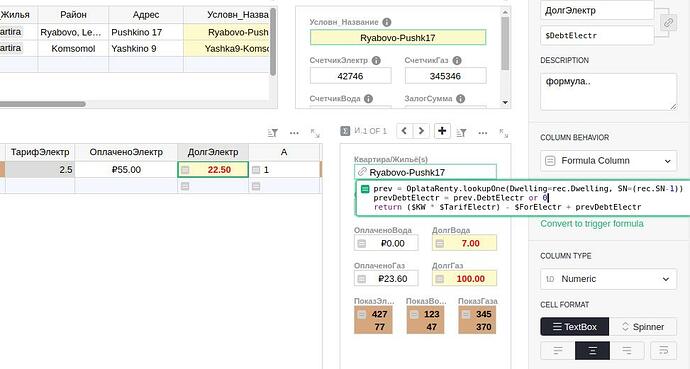Set left text alignment
This screenshot has width=690, height=369.
pyautogui.click(x=558, y=351)
